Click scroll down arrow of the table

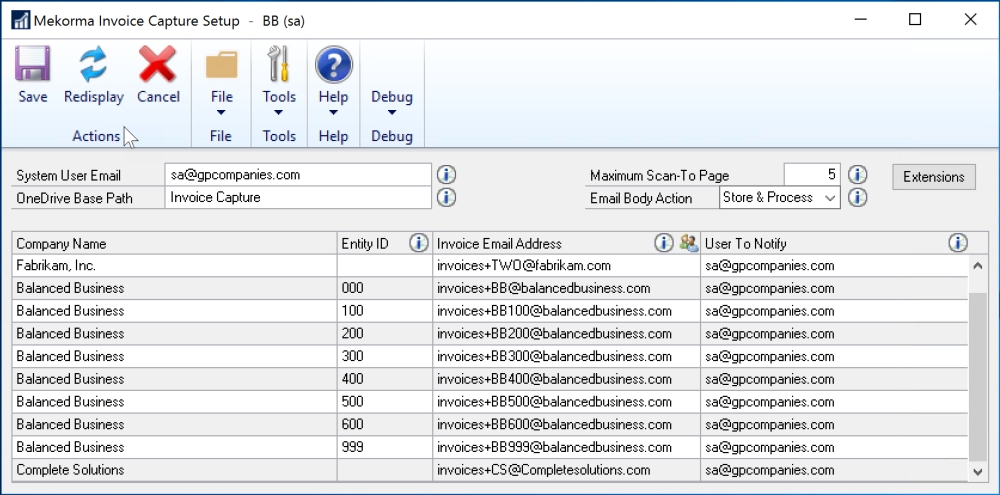(978, 471)
